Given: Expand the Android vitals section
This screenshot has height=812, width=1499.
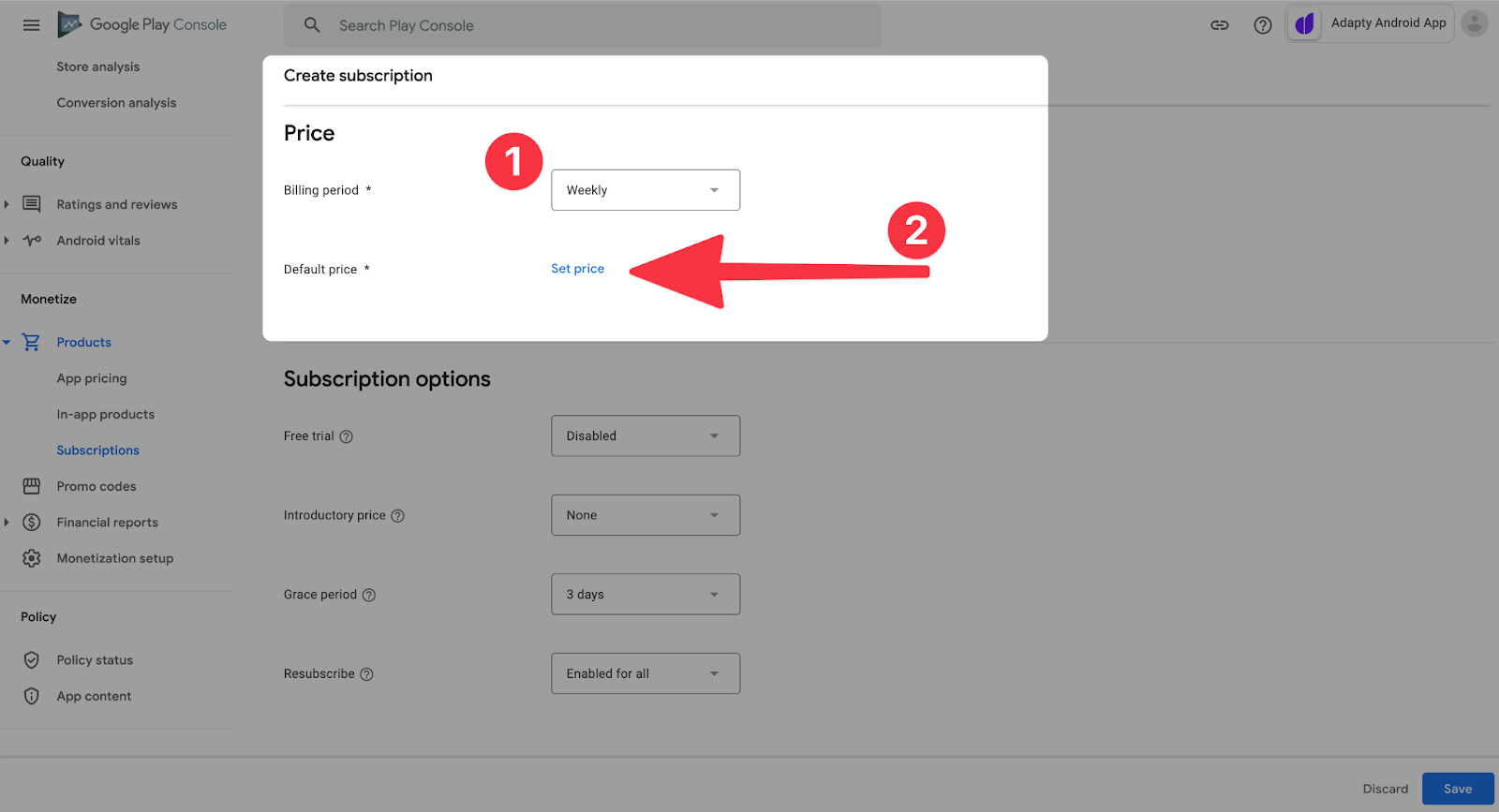Looking at the screenshot, I should click(7, 241).
